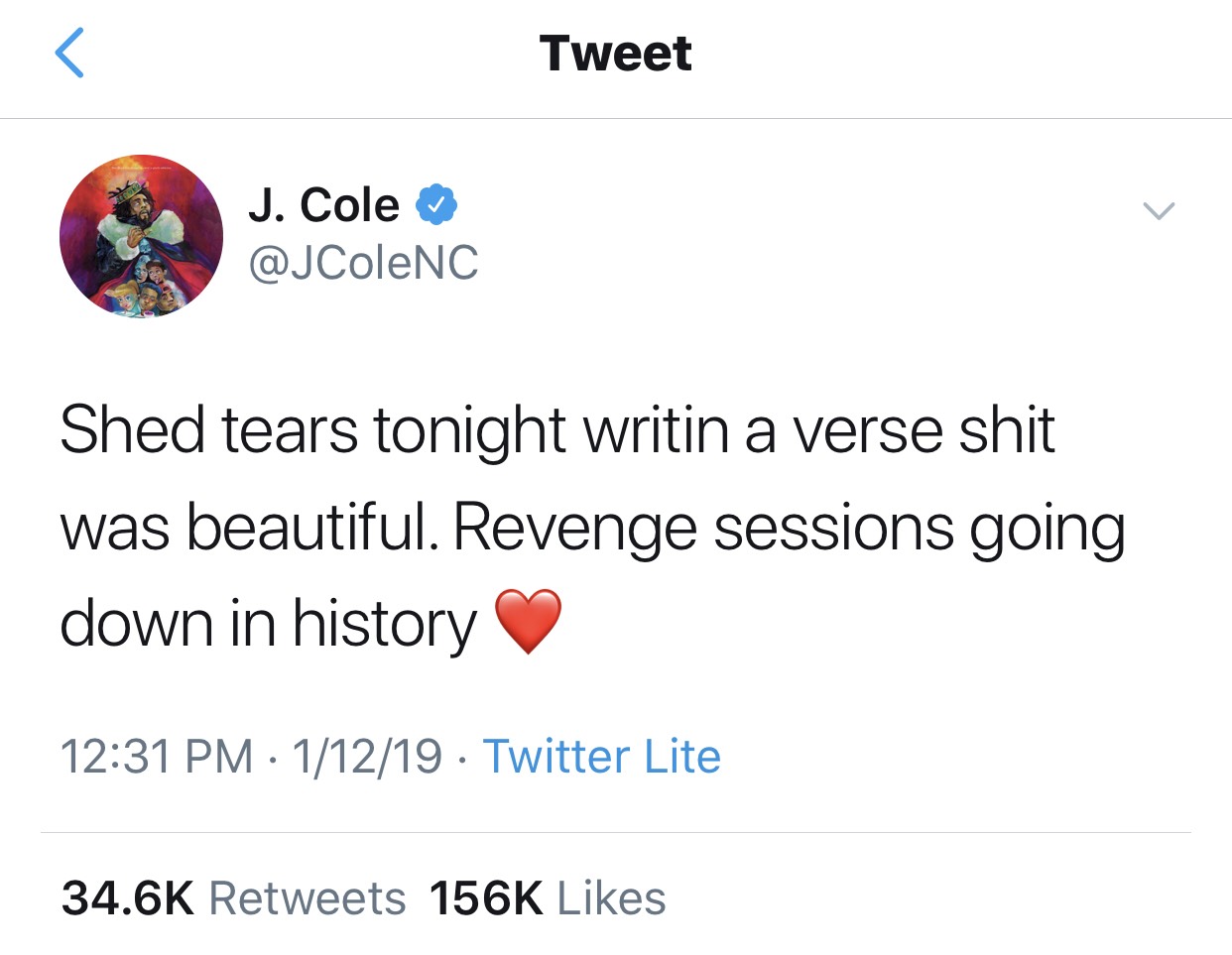Screen dimensions: 1232x955
Task: Open the @JColeNC handle link
Action: [363, 263]
